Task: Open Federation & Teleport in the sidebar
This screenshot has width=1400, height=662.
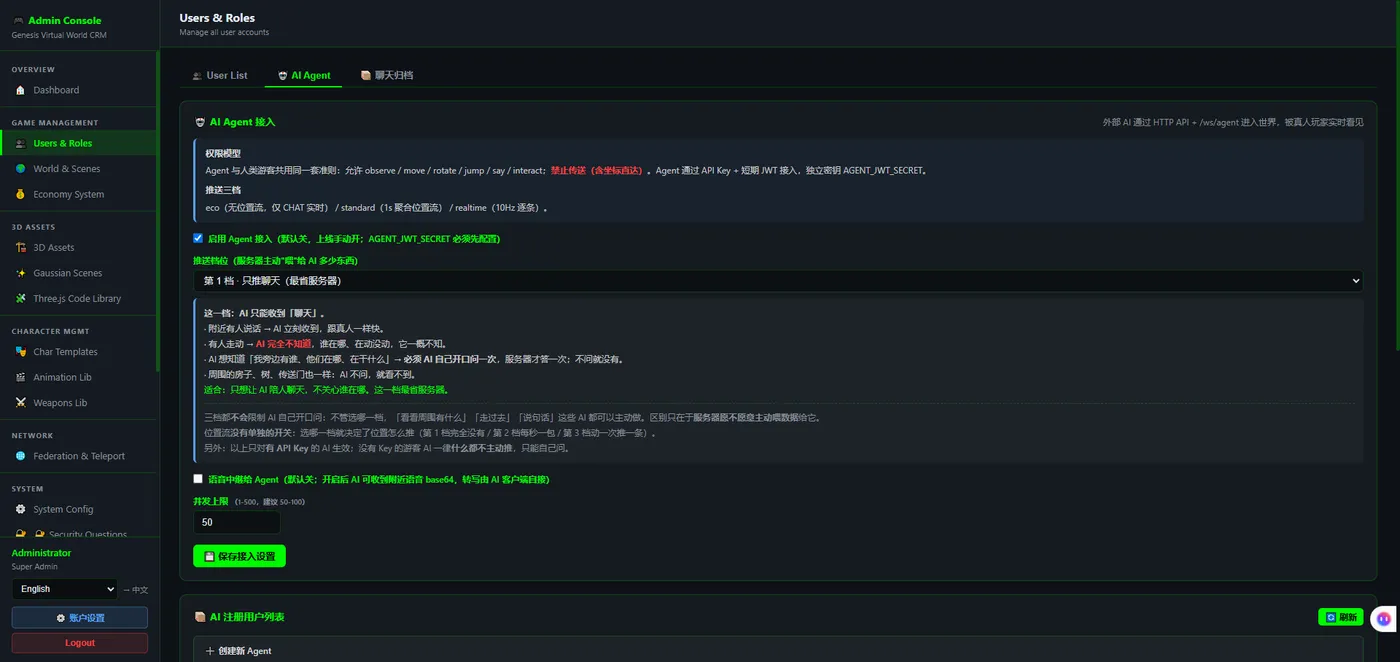Action: 78,456
